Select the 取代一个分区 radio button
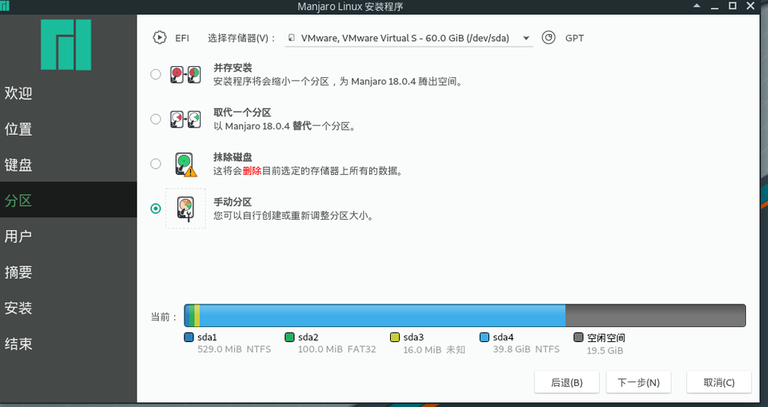Screen dimensions: 768x407 (x=155, y=119)
